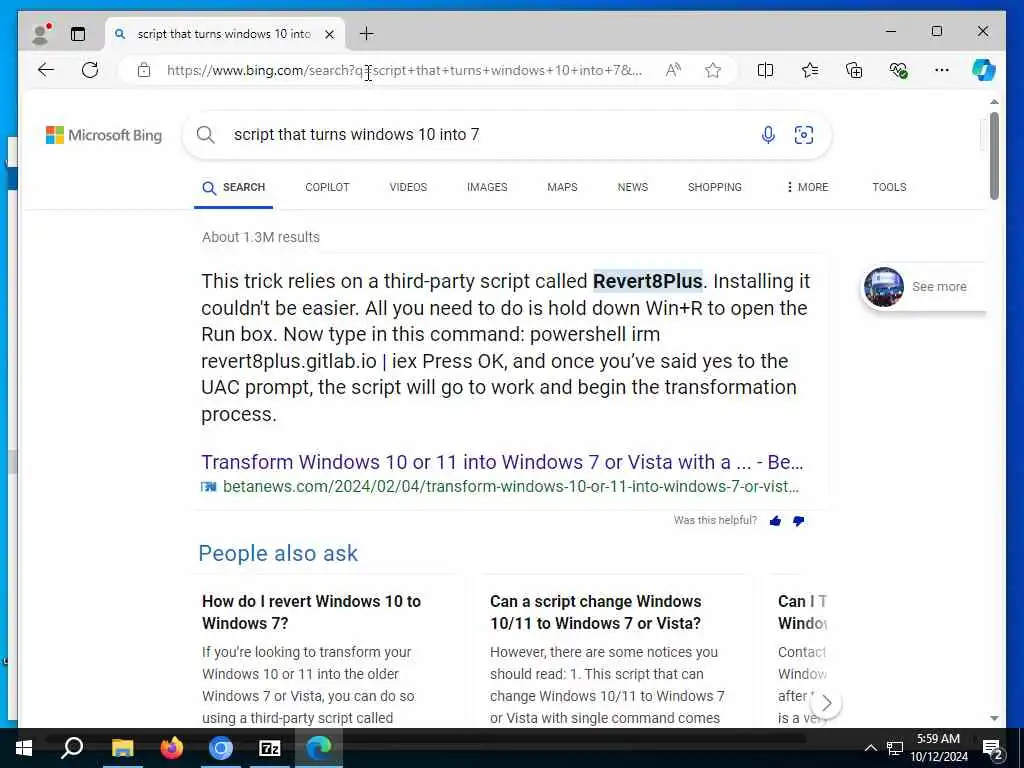Viewport: 1024px width, 768px height.
Task: Switch to the NEWS tab
Action: coord(633,187)
